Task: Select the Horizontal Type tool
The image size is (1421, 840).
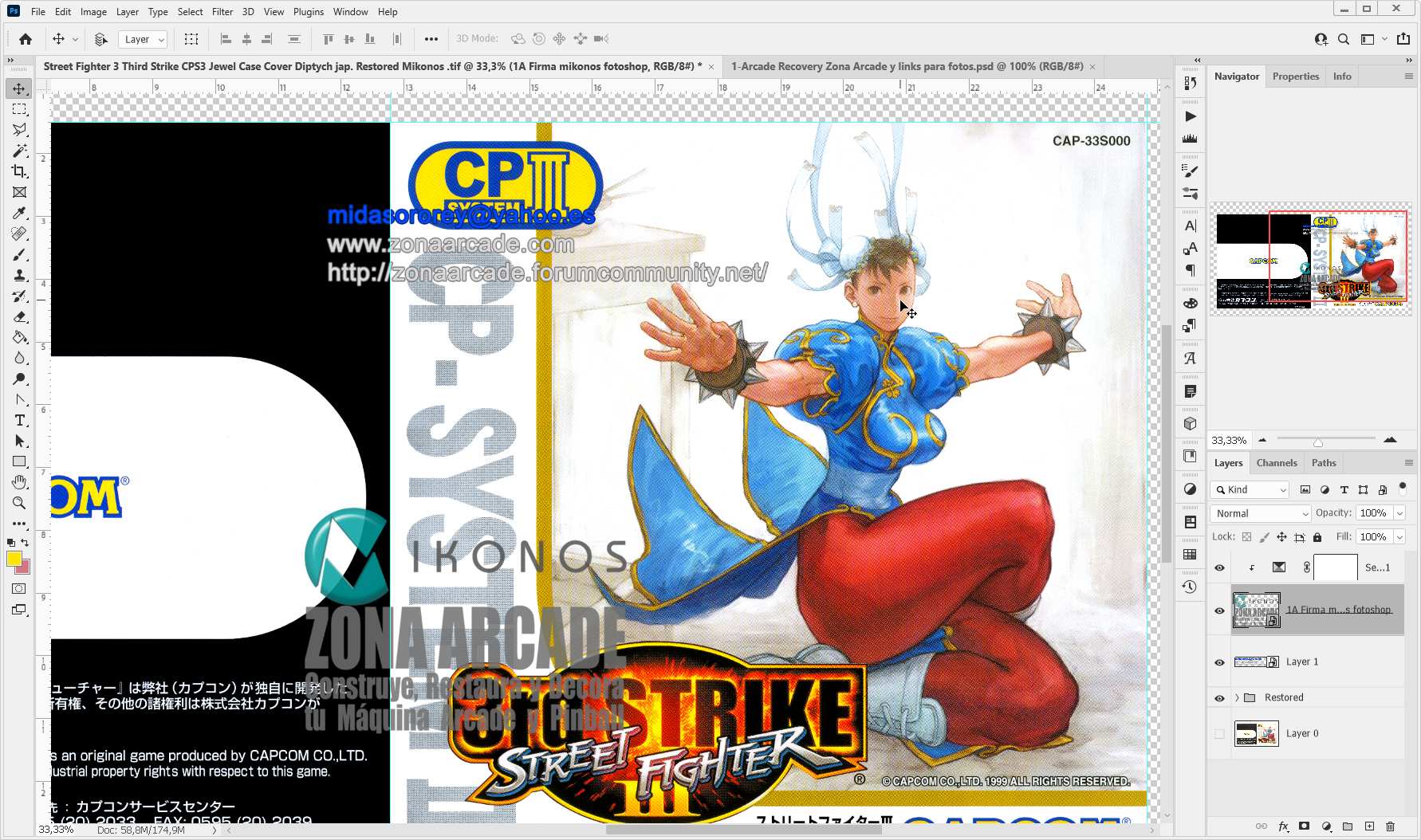Action: coord(18,420)
